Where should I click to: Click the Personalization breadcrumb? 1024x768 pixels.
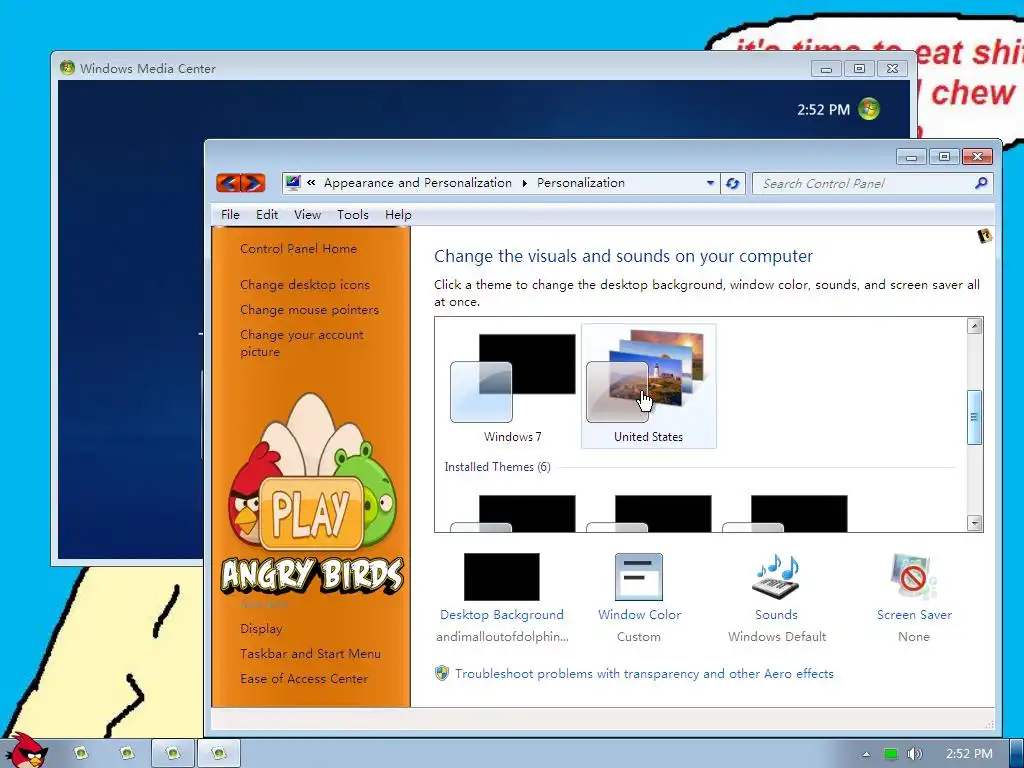581,183
